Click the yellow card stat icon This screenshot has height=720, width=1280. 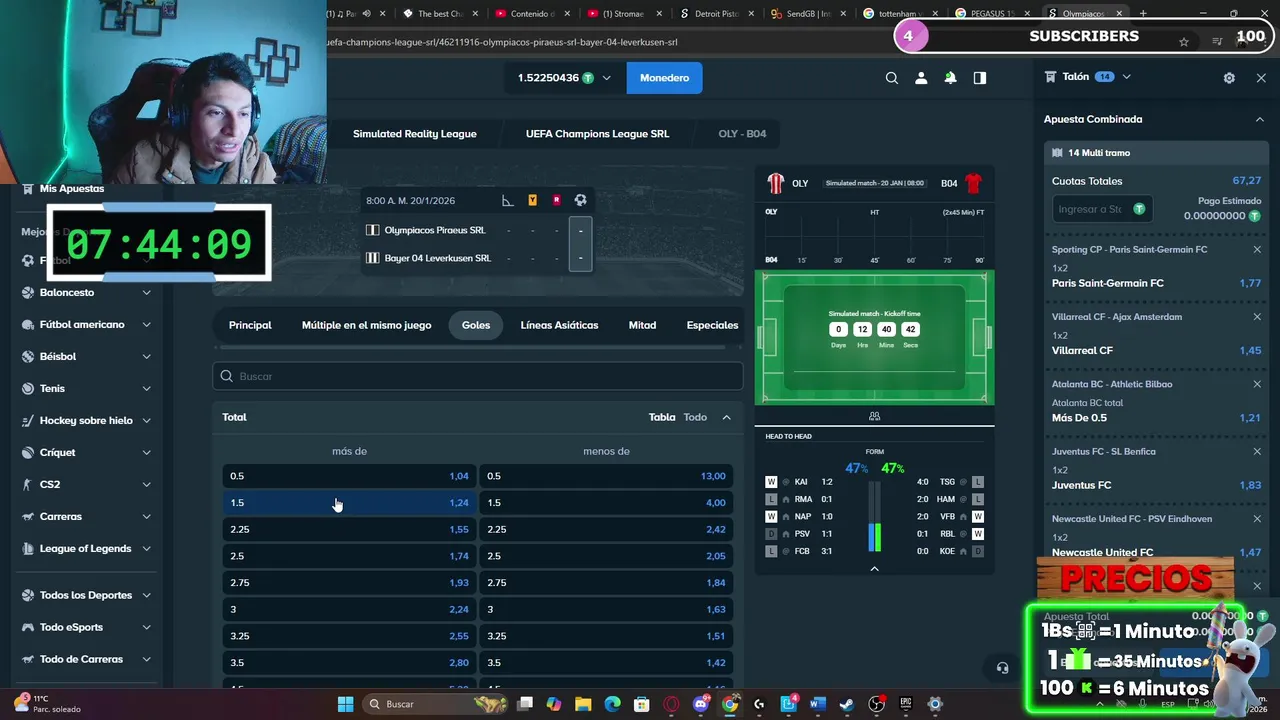532,200
